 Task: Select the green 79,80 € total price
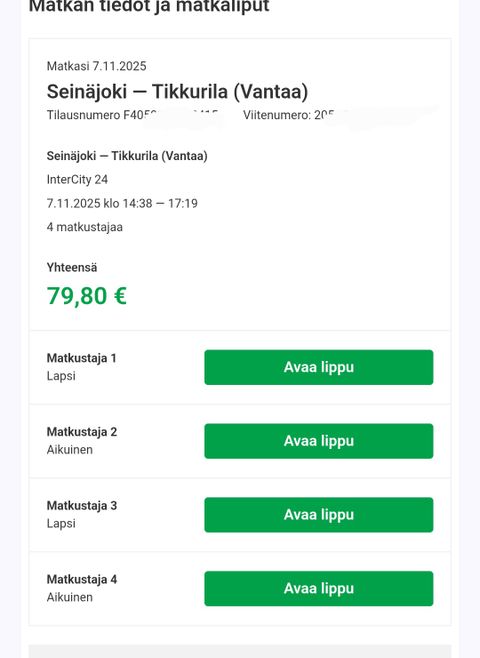pyautogui.click(x=87, y=296)
